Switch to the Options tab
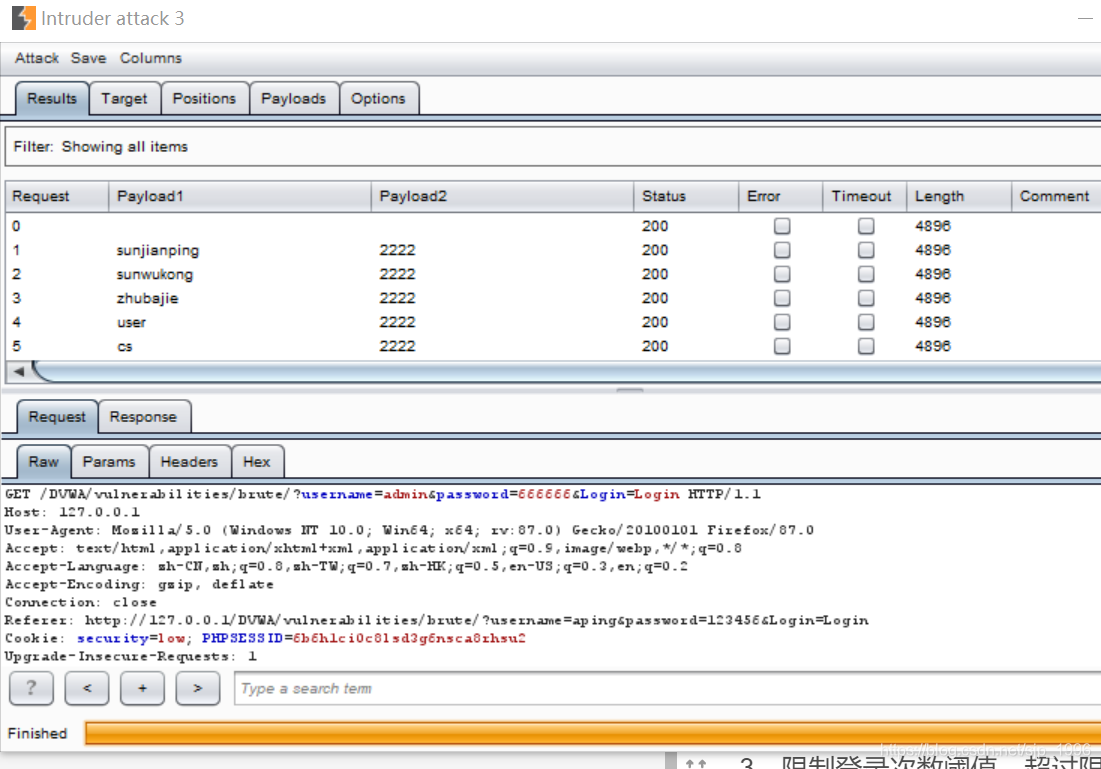 click(x=378, y=98)
